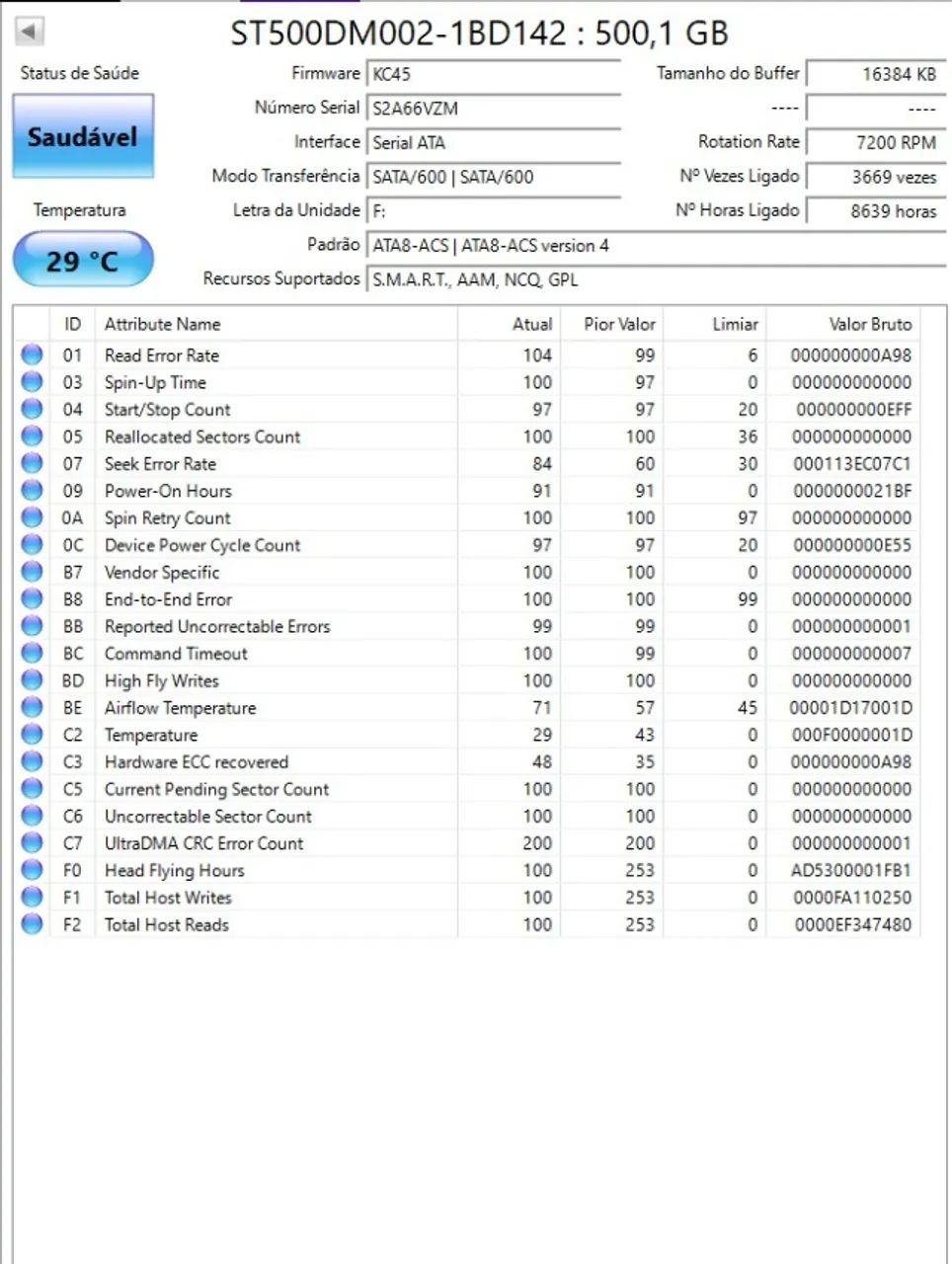The image size is (952, 1264).
Task: Click the supported features field S.M.A.R.T.
Action: click(x=657, y=279)
